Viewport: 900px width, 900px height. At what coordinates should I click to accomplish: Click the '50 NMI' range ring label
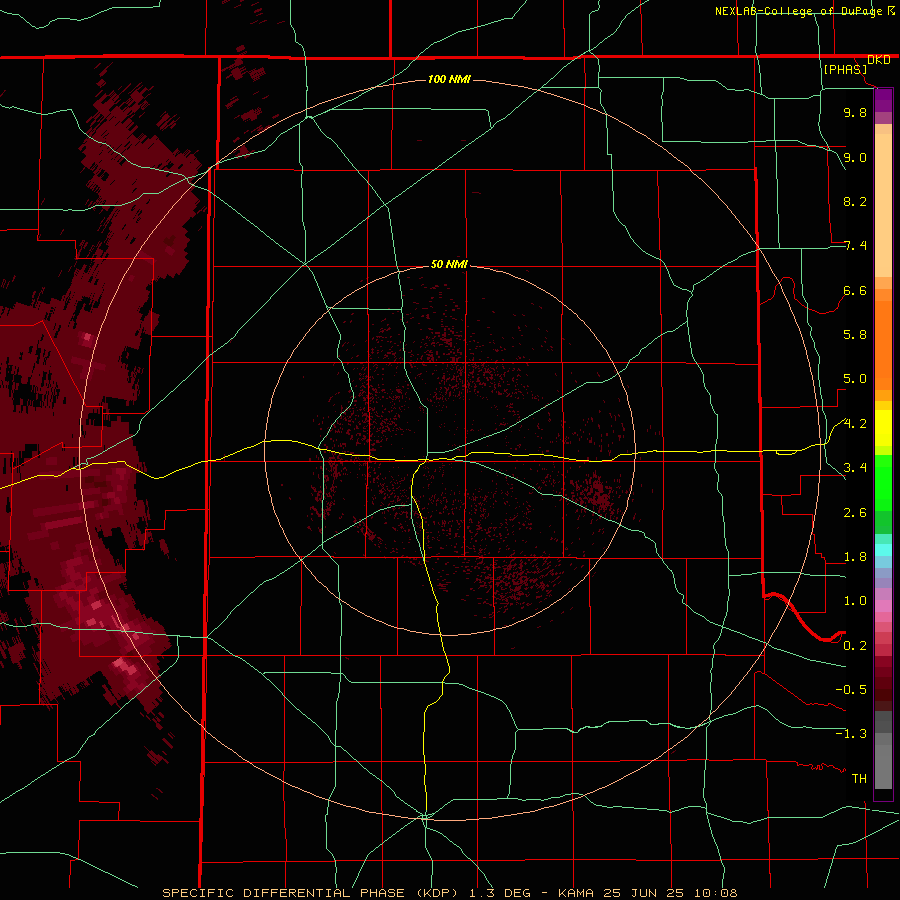pyautogui.click(x=449, y=264)
